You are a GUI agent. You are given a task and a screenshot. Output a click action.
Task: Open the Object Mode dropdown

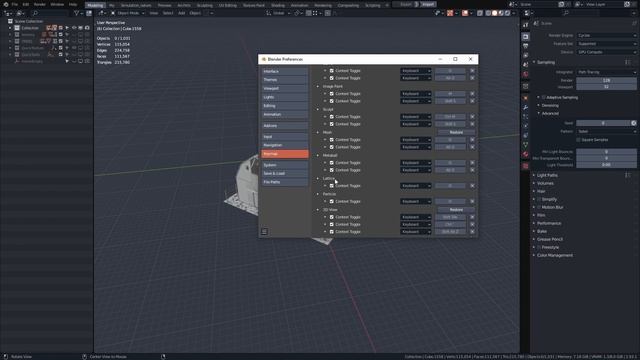(x=128, y=13)
